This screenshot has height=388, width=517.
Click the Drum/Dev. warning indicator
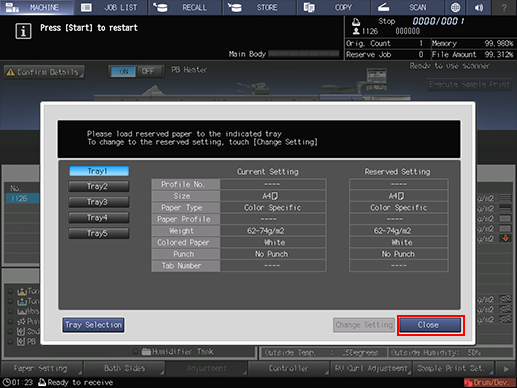click(489, 382)
